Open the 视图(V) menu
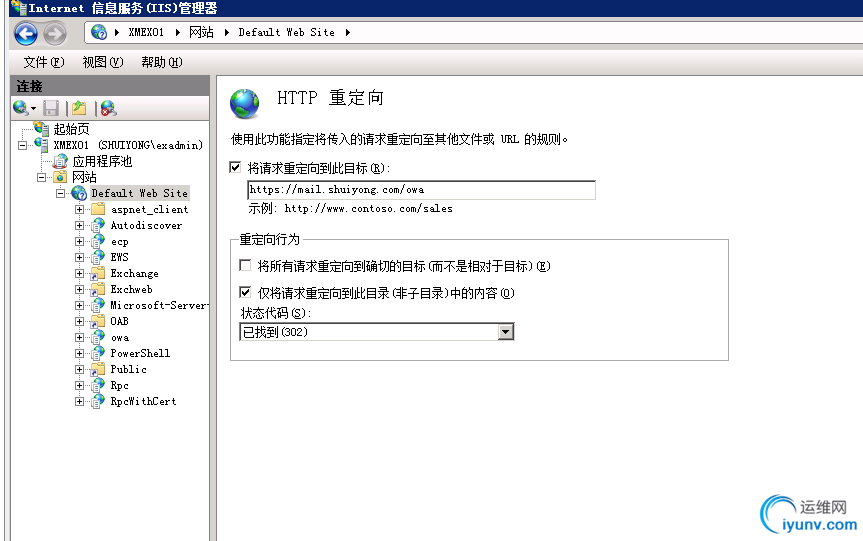This screenshot has height=541, width=863. [x=103, y=62]
